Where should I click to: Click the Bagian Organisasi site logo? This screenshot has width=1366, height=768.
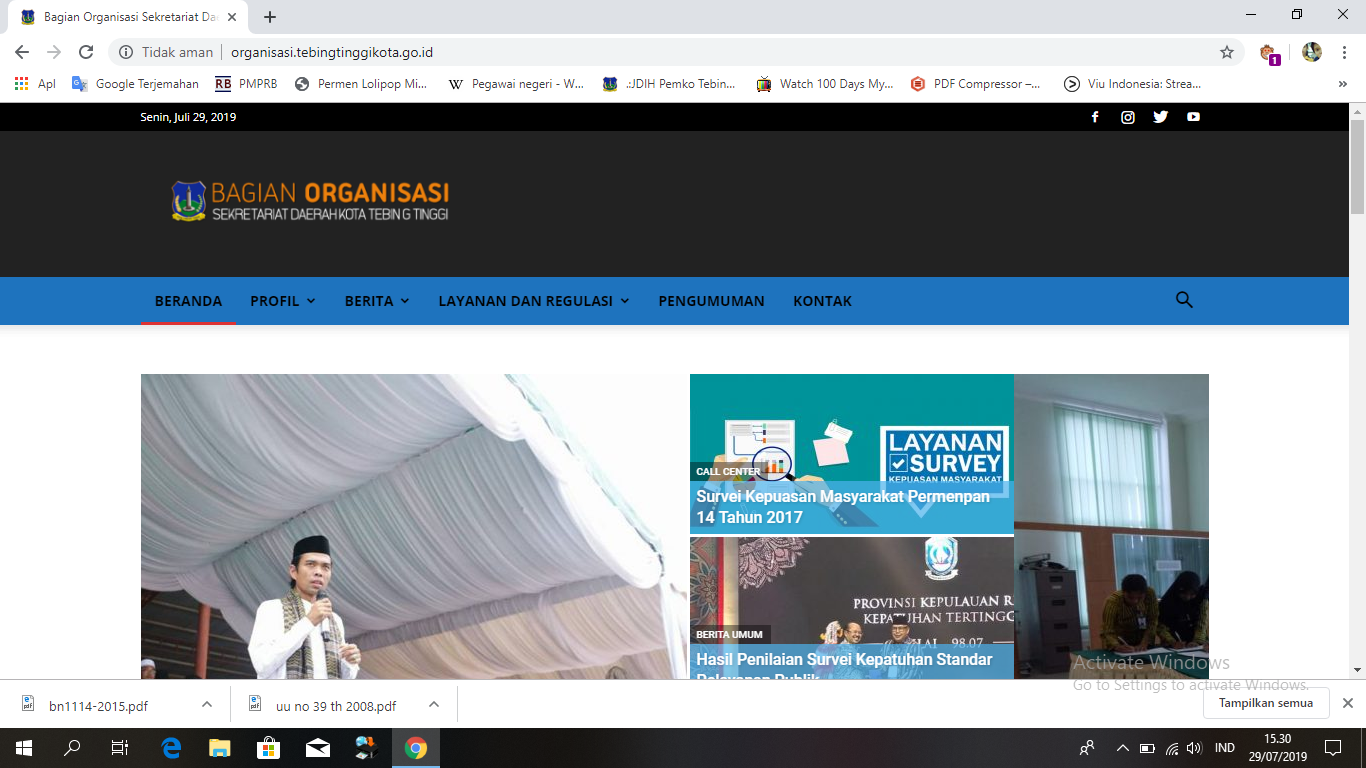click(x=309, y=201)
